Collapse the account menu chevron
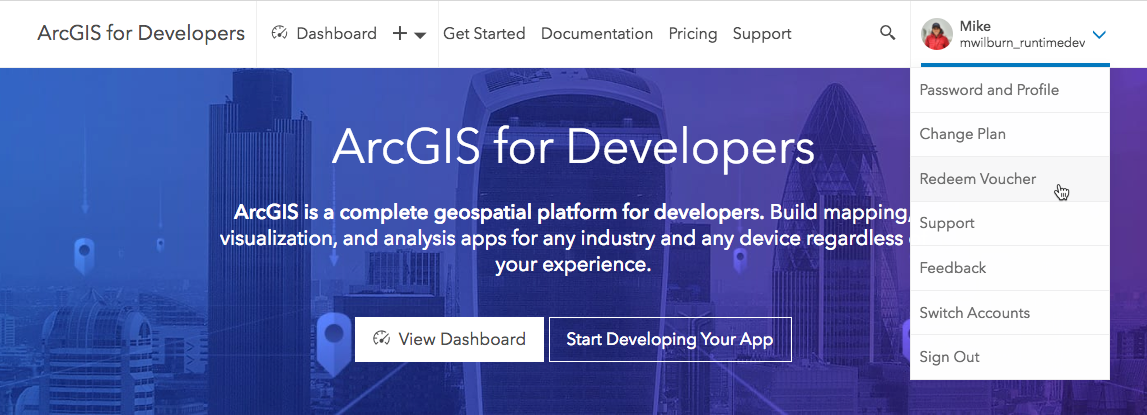Image resolution: width=1147 pixels, height=415 pixels. (x=1099, y=34)
